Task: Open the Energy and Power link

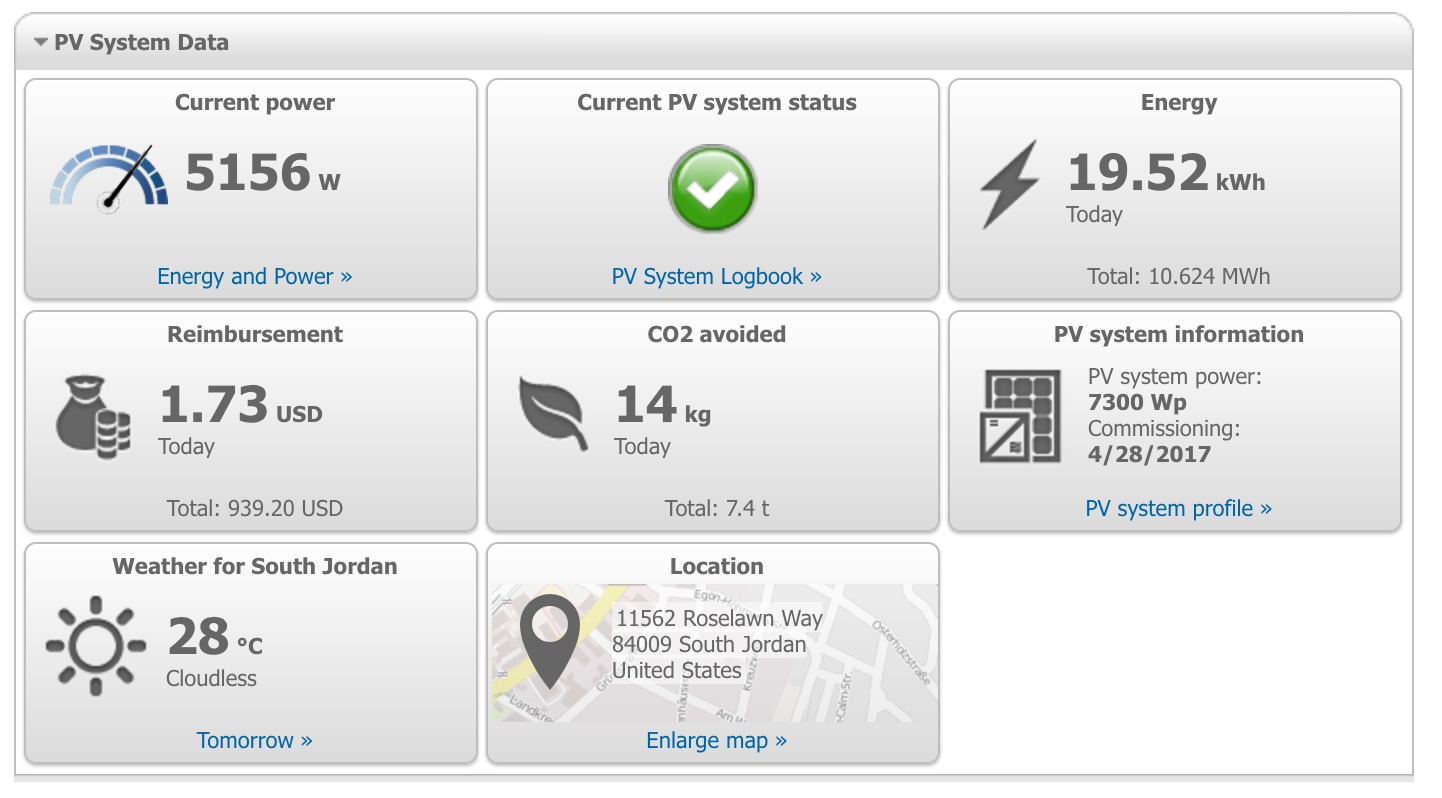Action: (x=255, y=276)
